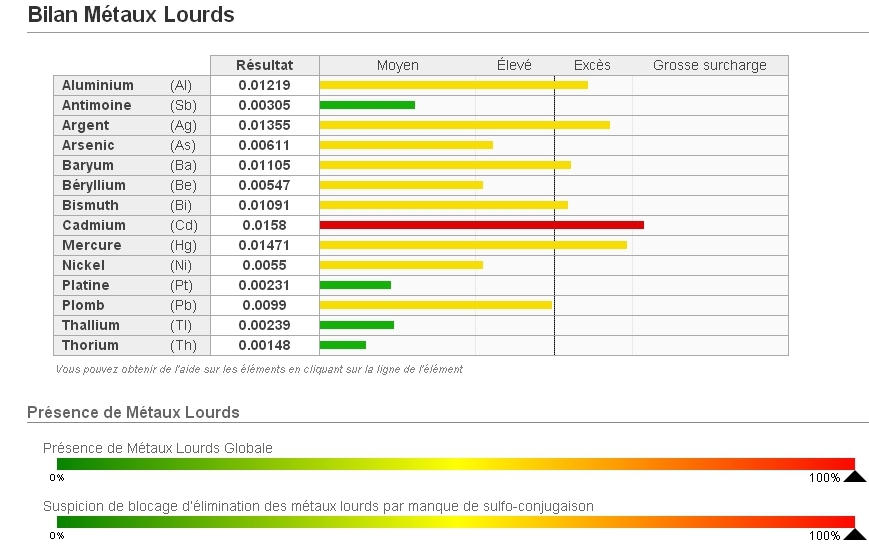Click the Thorium result value 0.00148

(264, 345)
